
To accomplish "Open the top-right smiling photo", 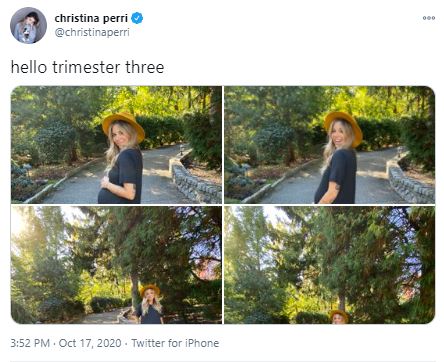I will pyautogui.click(x=330, y=145).
